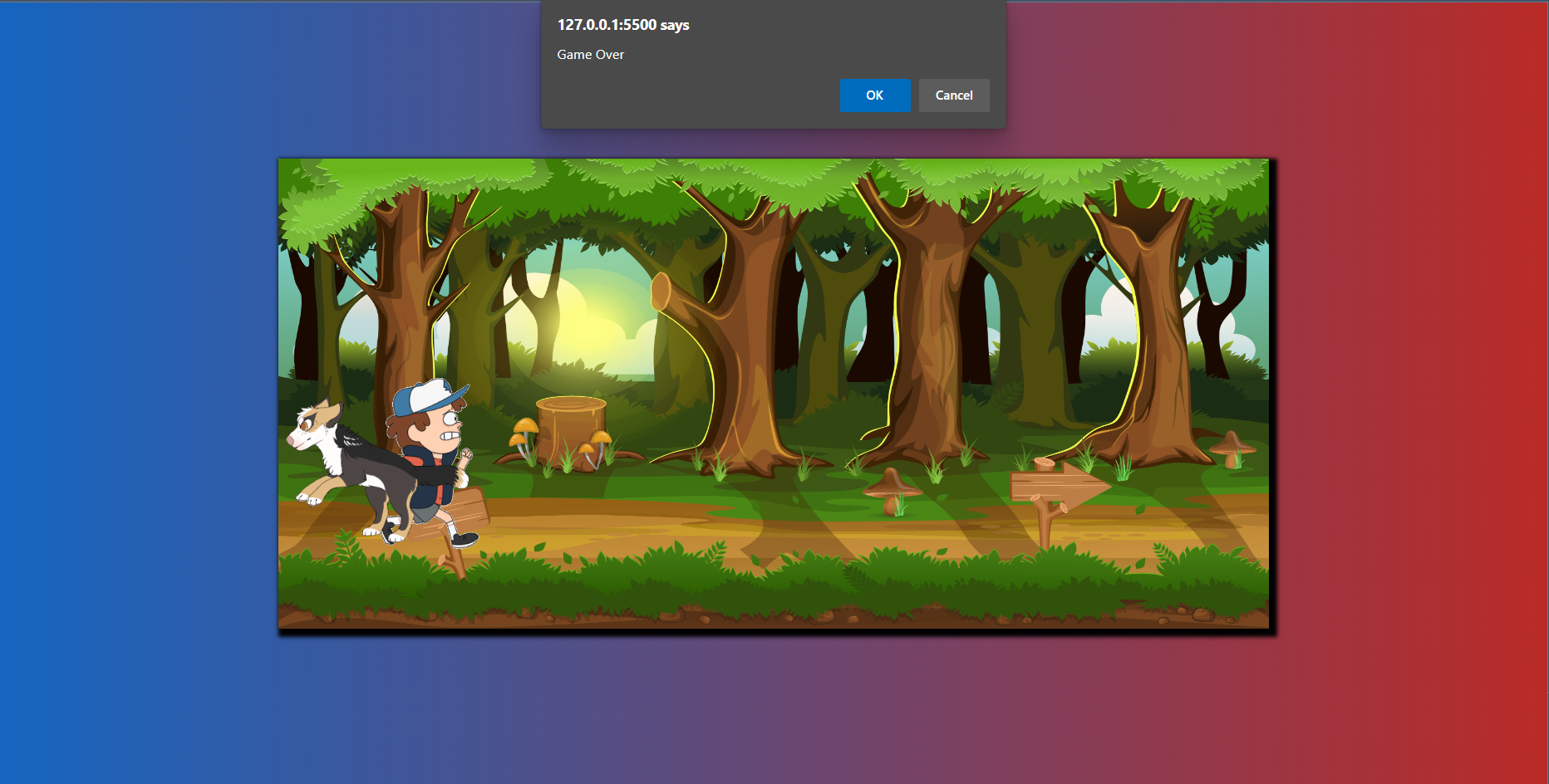
Task: Click the yellow-outlined tree on the right
Action: (x=1155, y=332)
